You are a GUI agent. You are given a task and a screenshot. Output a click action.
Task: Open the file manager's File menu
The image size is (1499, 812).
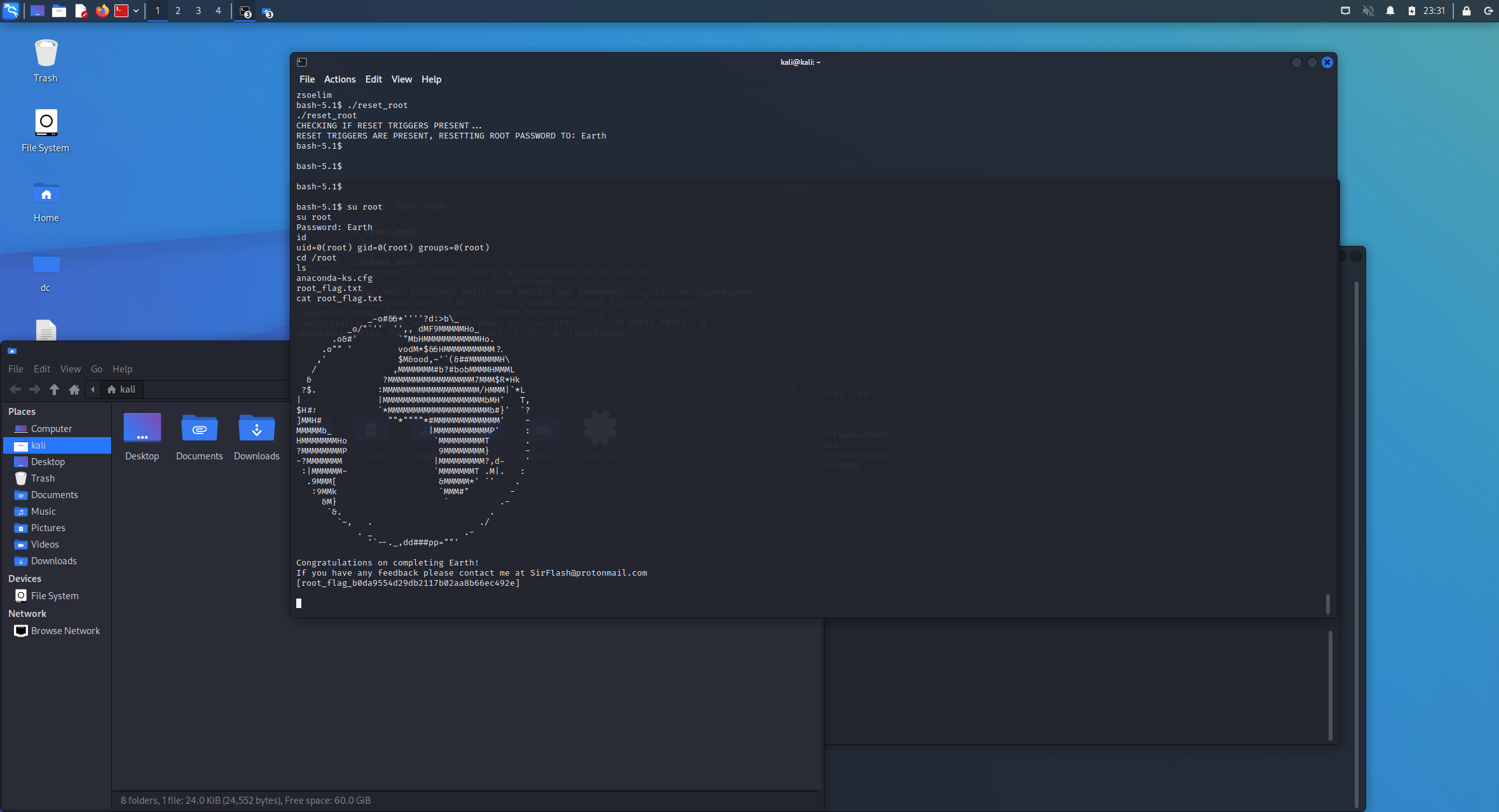(16, 369)
